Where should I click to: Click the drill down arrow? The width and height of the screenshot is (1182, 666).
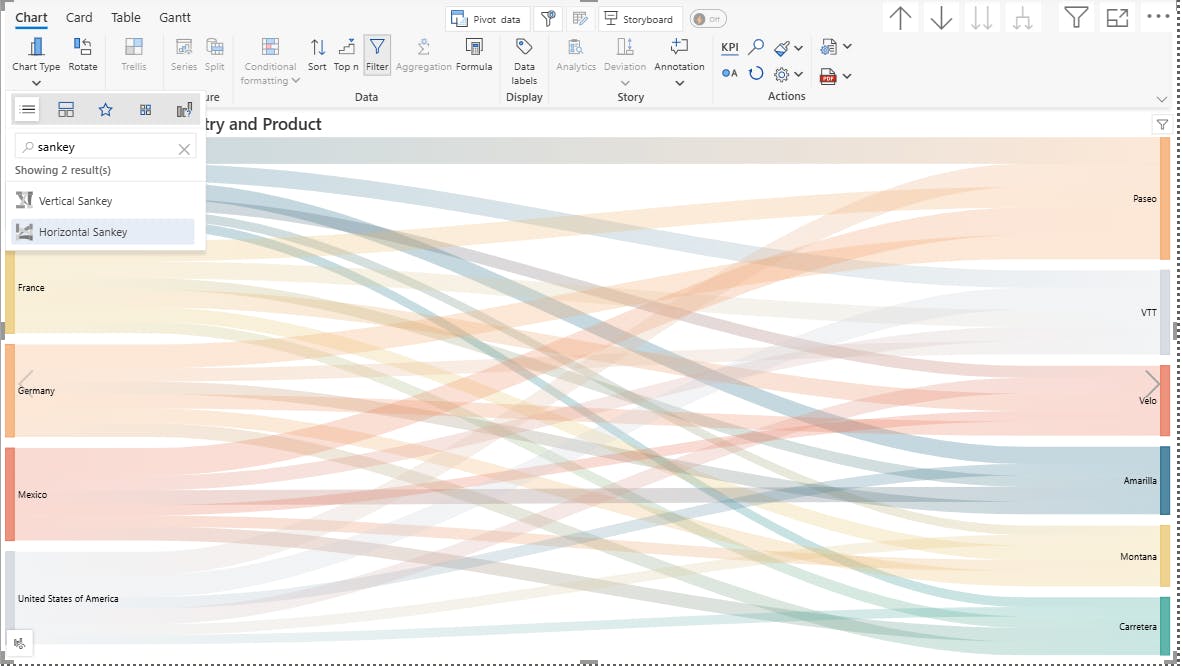[941, 17]
